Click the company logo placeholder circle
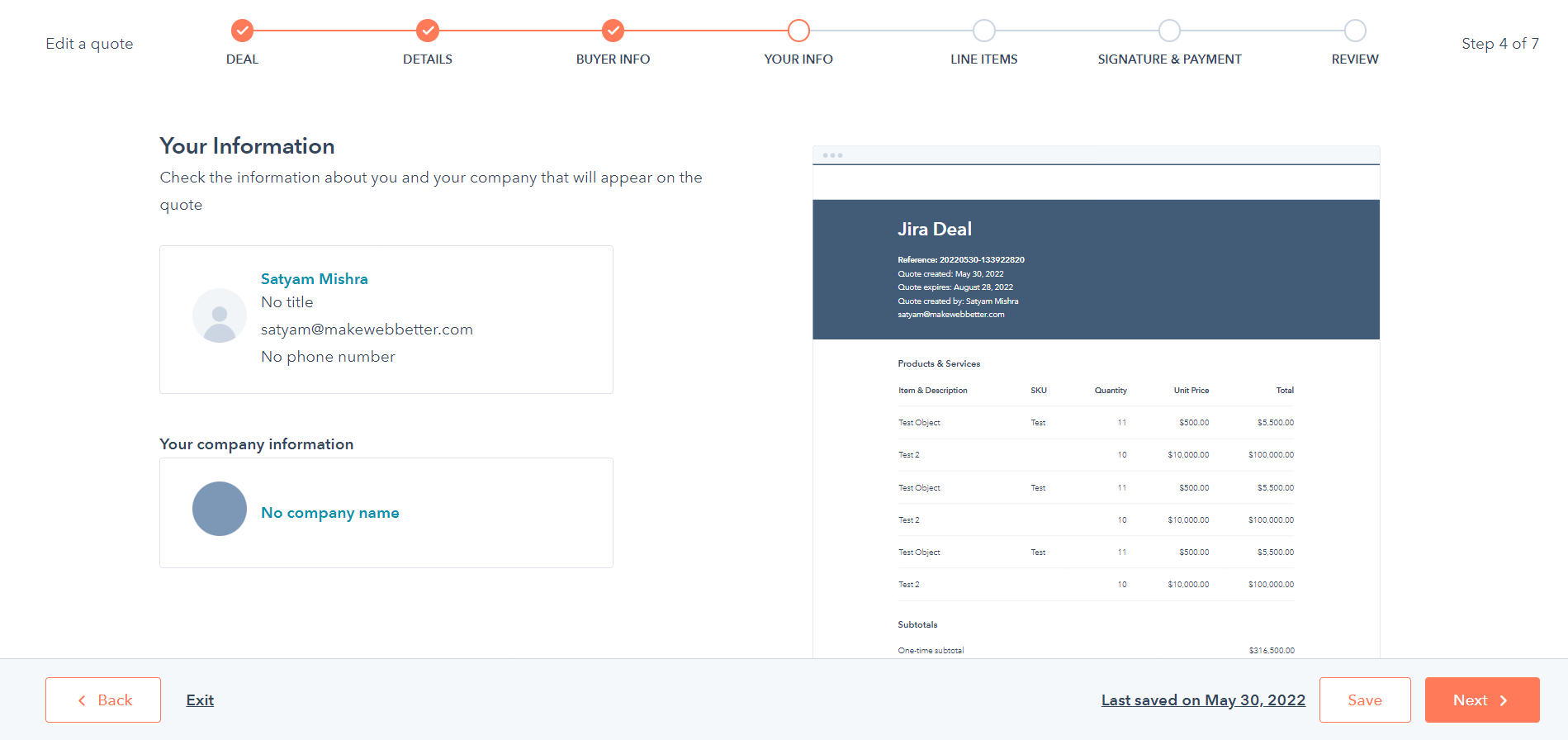1568x740 pixels. click(220, 509)
